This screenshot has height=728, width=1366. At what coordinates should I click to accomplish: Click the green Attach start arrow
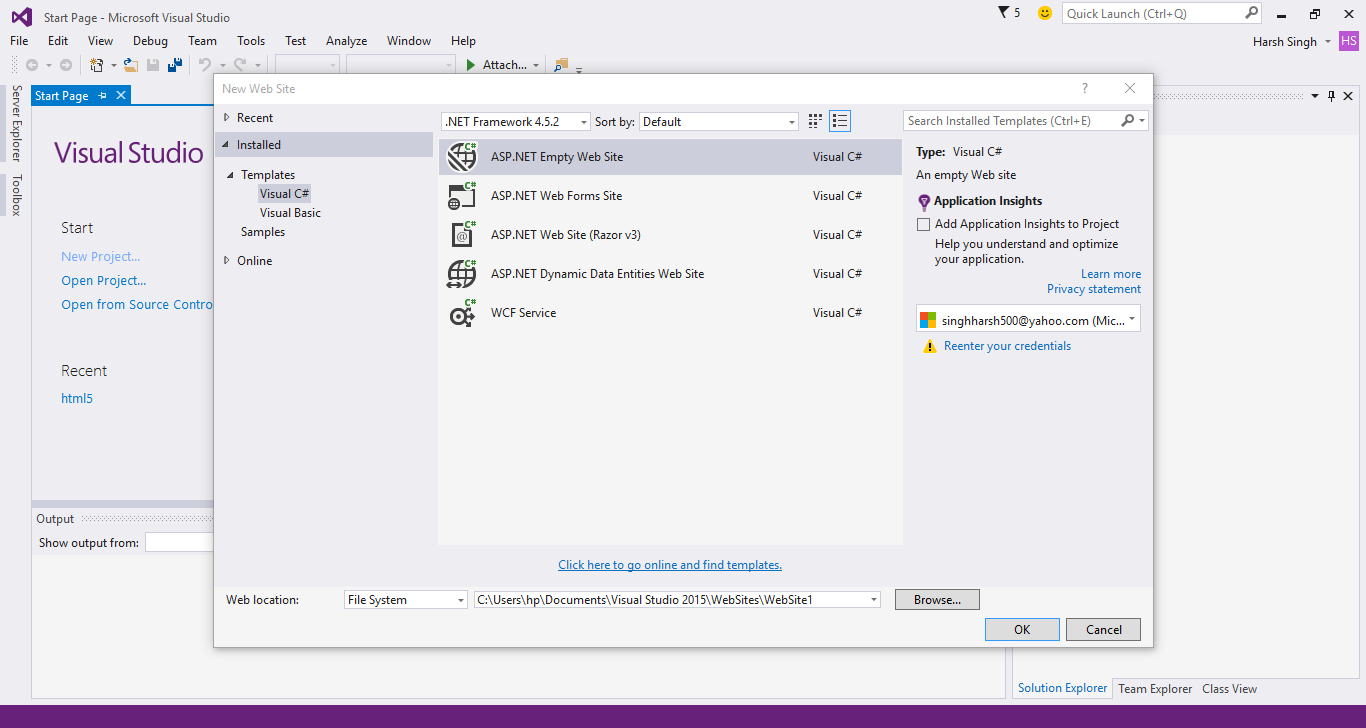click(471, 65)
